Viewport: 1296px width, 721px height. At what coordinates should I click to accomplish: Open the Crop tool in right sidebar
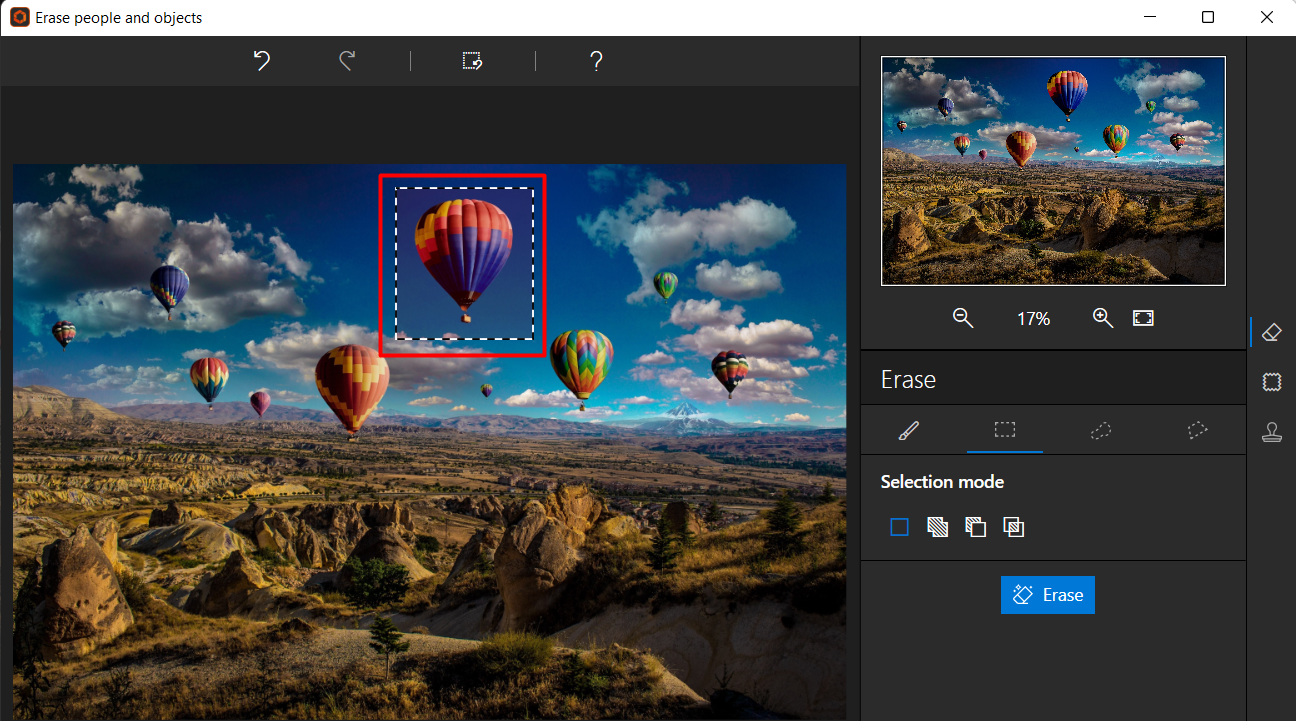[x=1272, y=382]
